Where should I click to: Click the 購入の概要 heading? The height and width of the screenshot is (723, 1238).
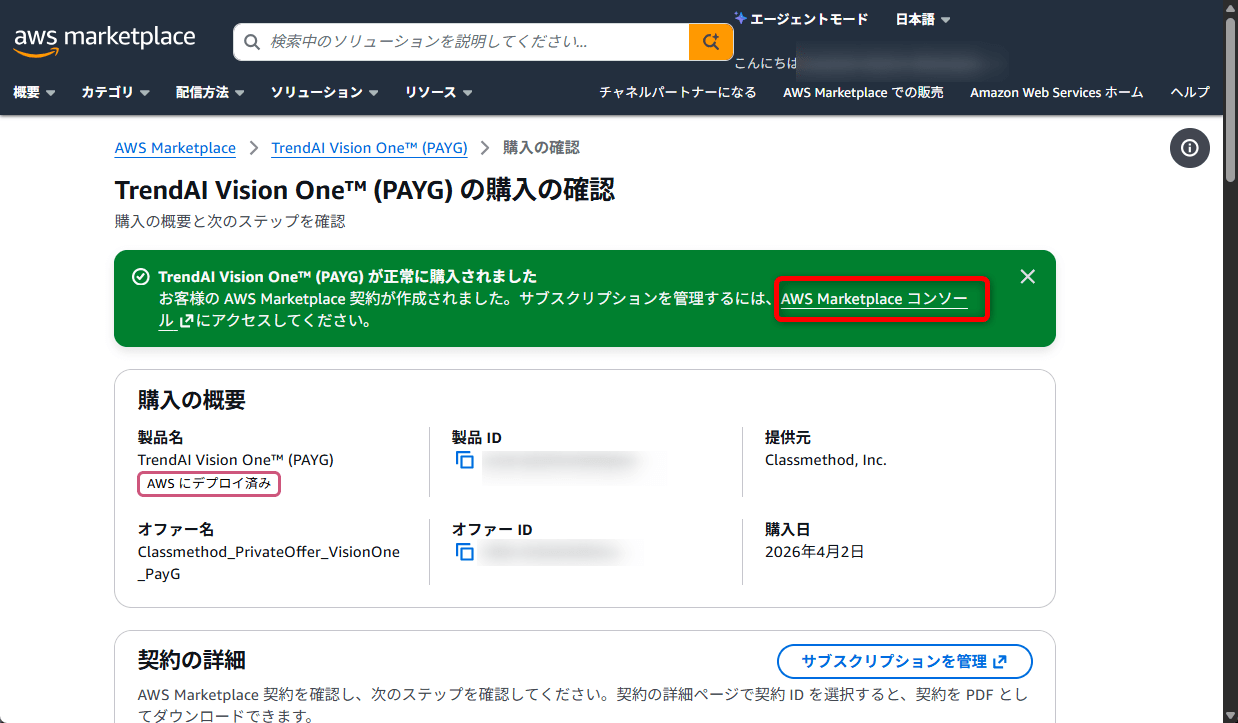pos(192,400)
